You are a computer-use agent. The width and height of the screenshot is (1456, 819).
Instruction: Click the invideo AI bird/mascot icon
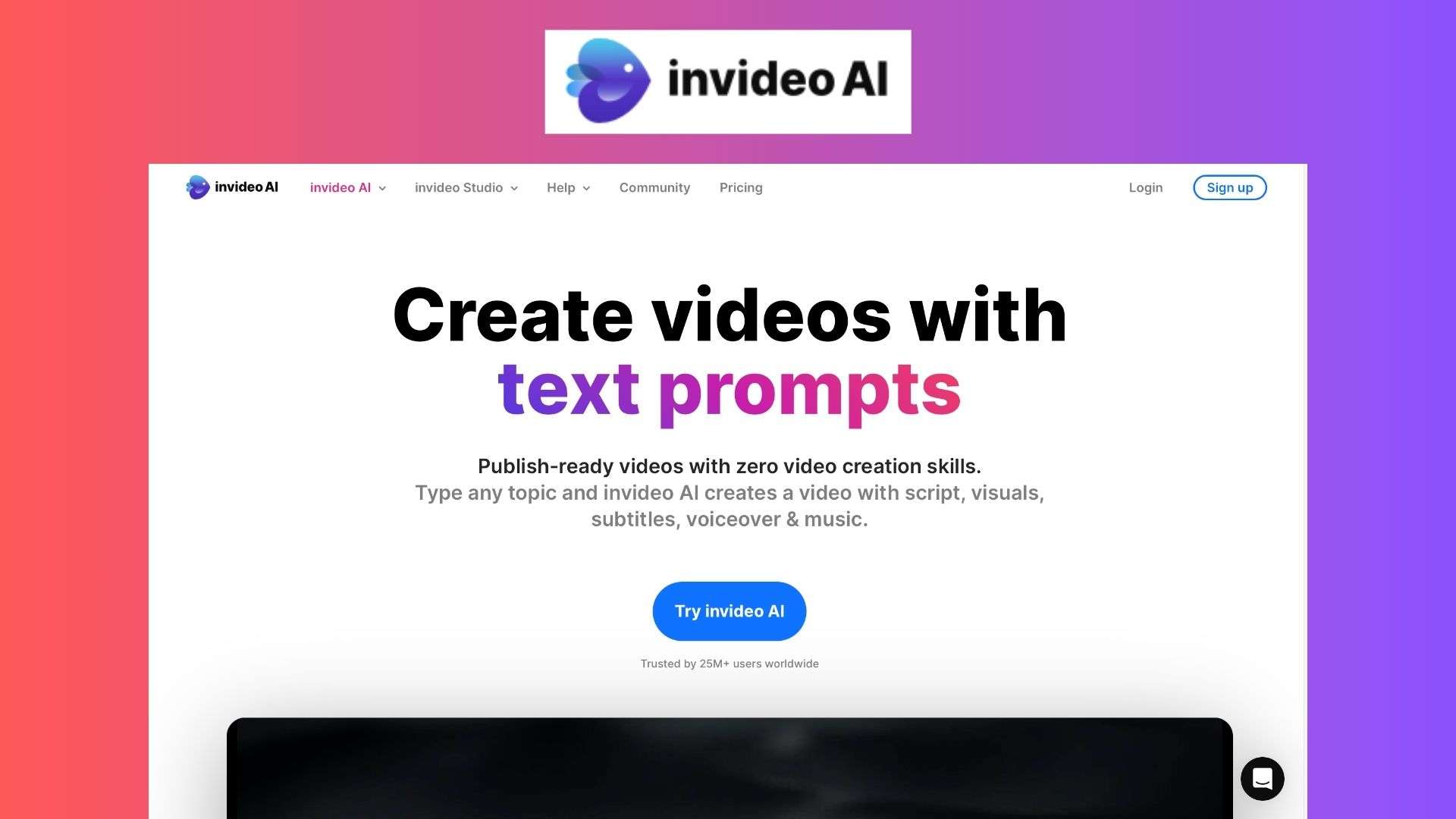(x=199, y=187)
